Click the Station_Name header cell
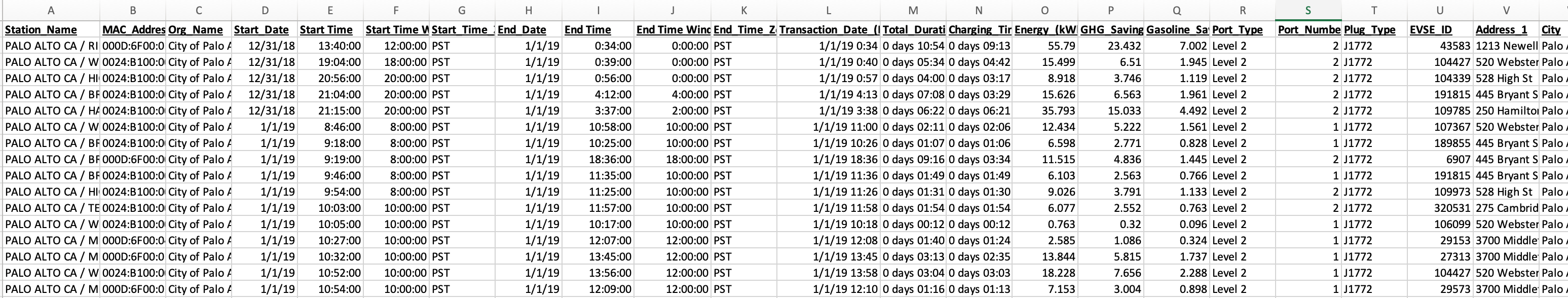 (x=51, y=29)
